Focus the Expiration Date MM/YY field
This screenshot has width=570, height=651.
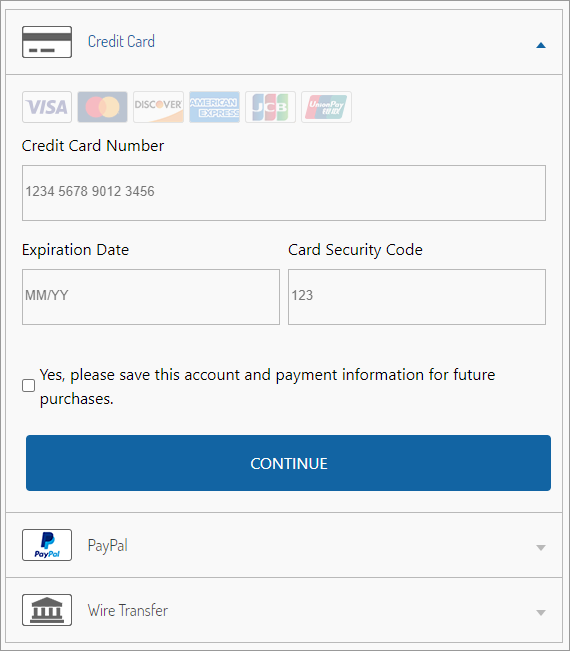coord(151,297)
